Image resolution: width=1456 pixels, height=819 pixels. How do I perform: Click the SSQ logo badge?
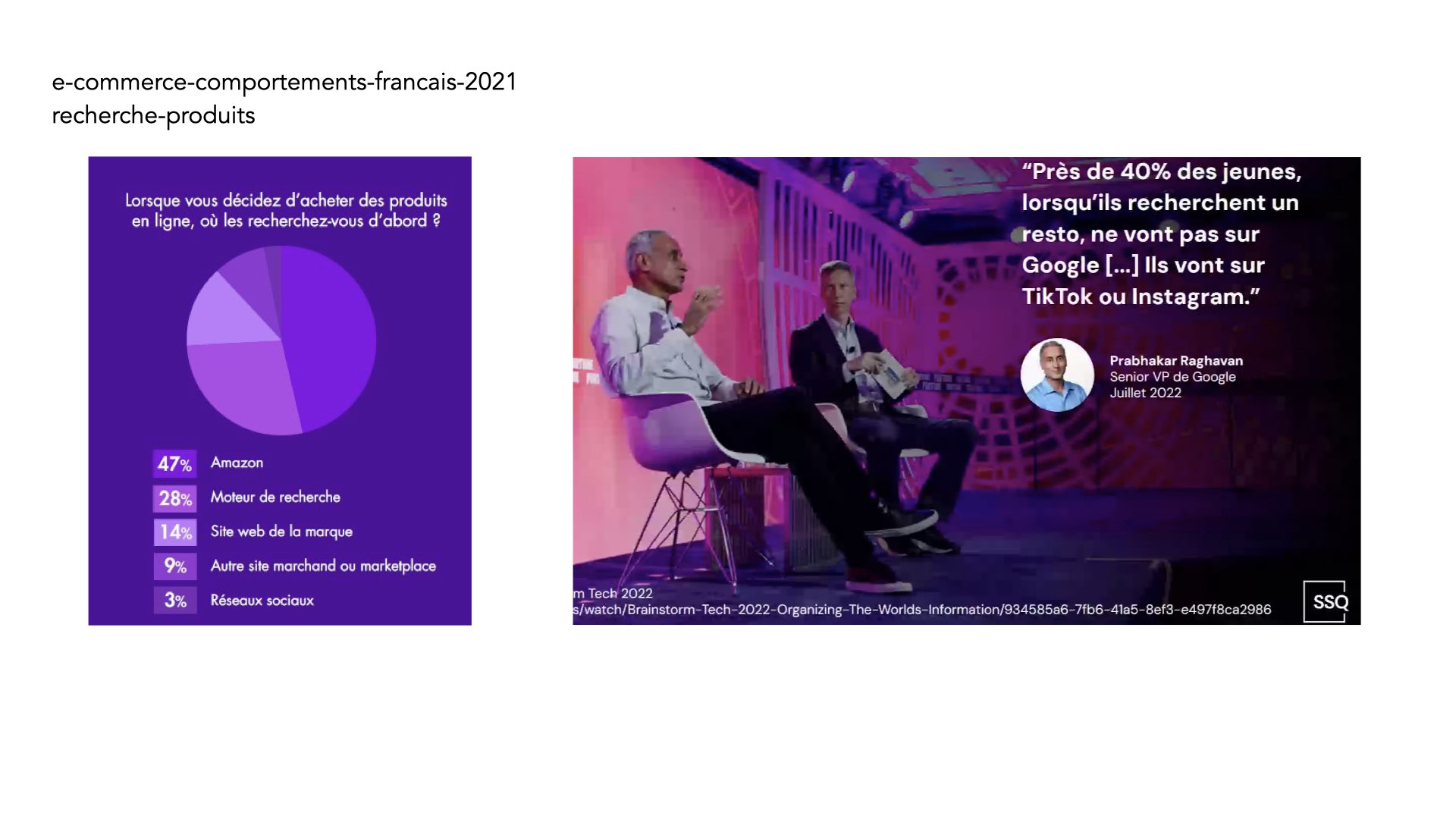[1326, 601]
